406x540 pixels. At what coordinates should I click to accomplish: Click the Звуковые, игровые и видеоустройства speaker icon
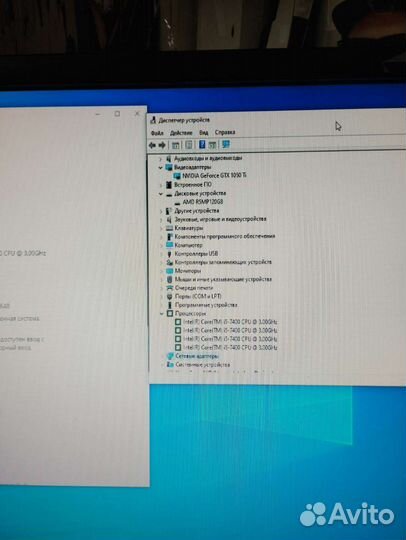click(169, 219)
